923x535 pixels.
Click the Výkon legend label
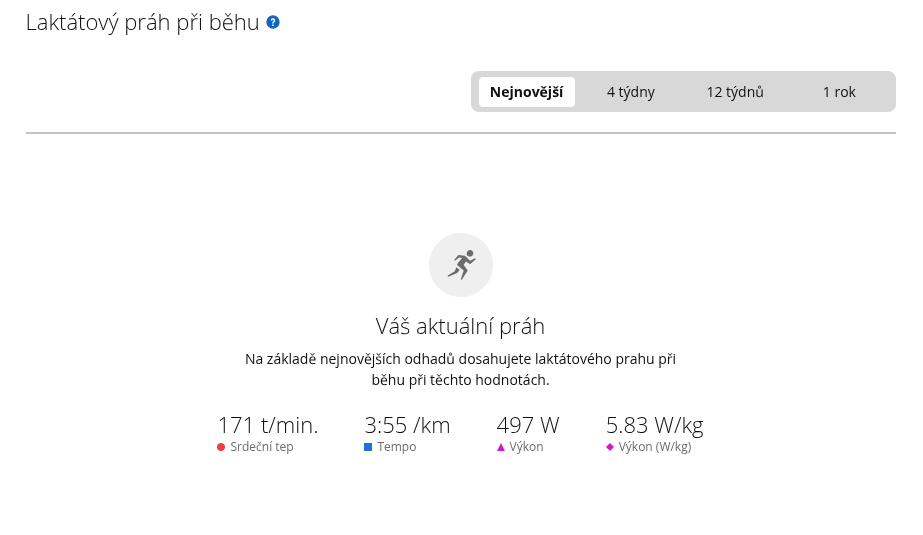click(x=526, y=447)
